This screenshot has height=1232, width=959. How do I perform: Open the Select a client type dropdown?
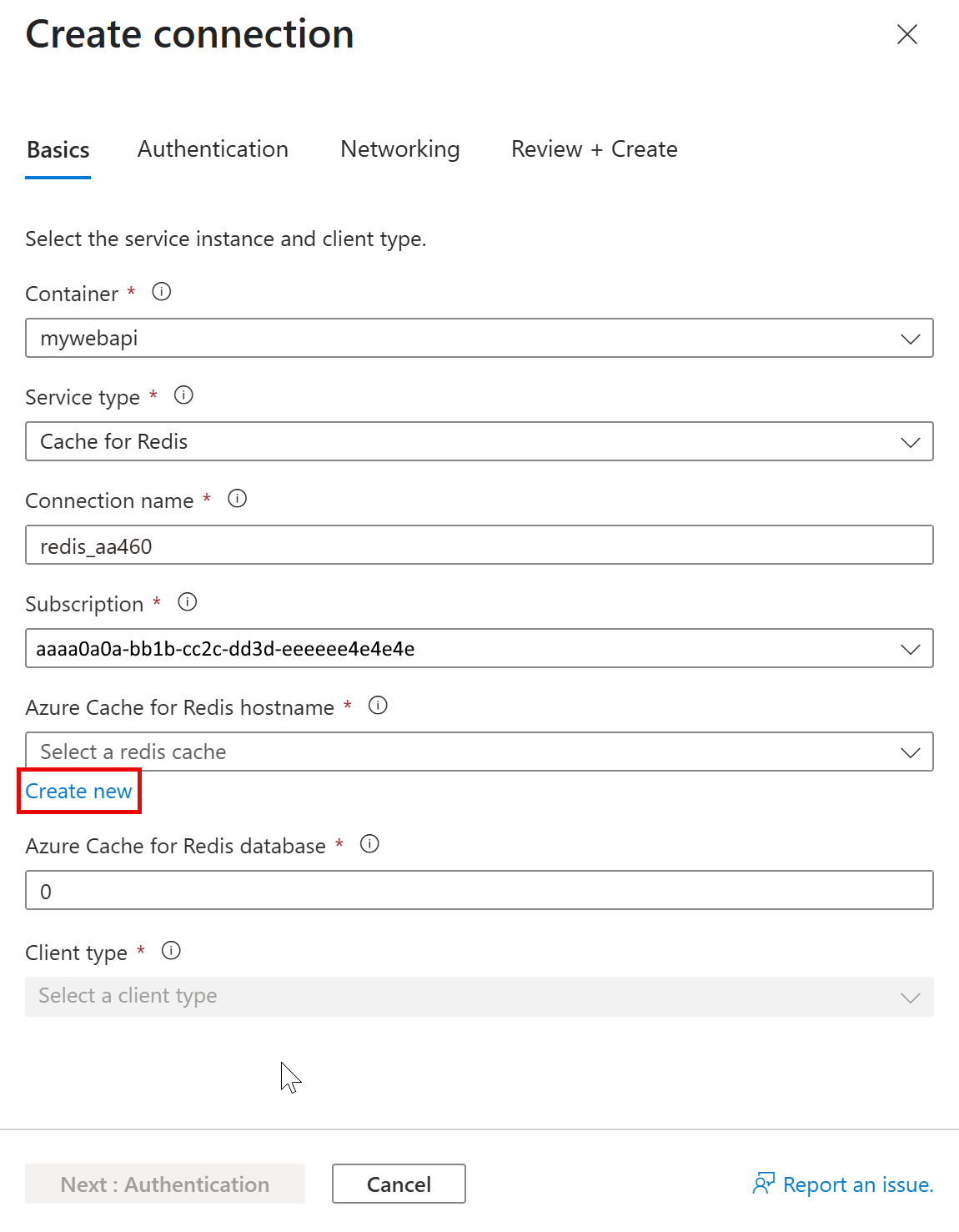coord(479,997)
